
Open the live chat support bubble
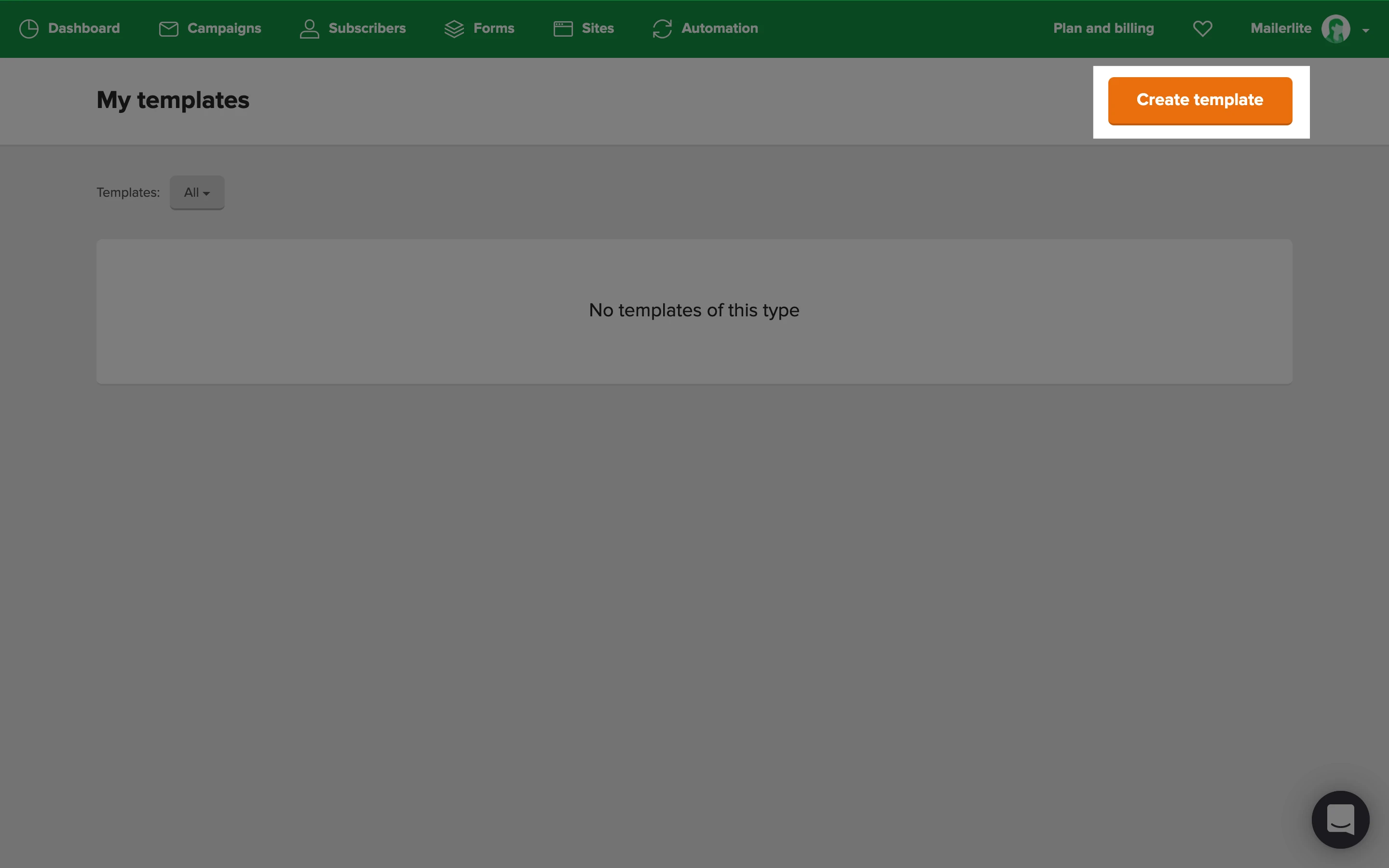click(x=1340, y=819)
